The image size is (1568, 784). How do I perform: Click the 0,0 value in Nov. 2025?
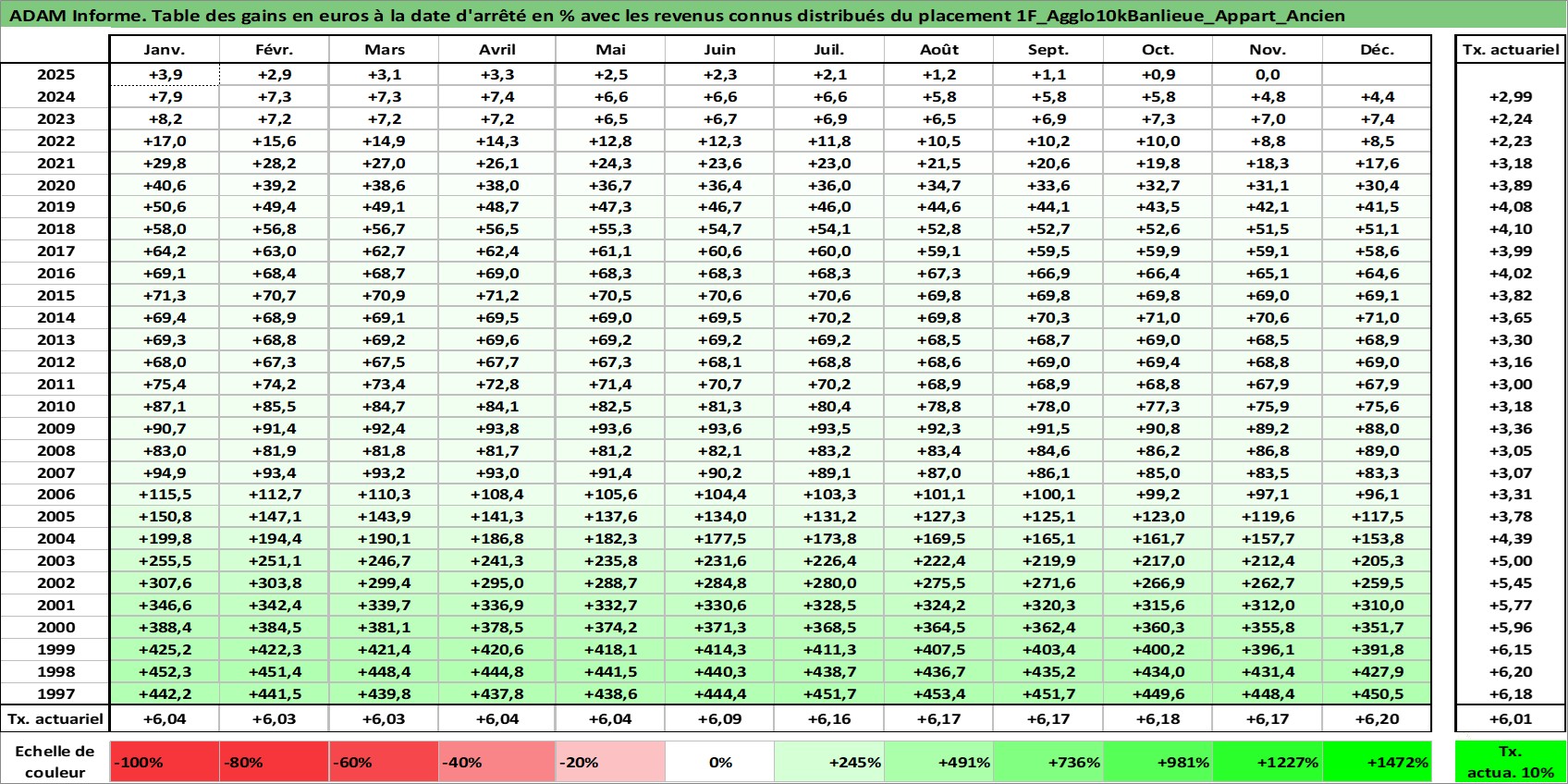point(1268,75)
